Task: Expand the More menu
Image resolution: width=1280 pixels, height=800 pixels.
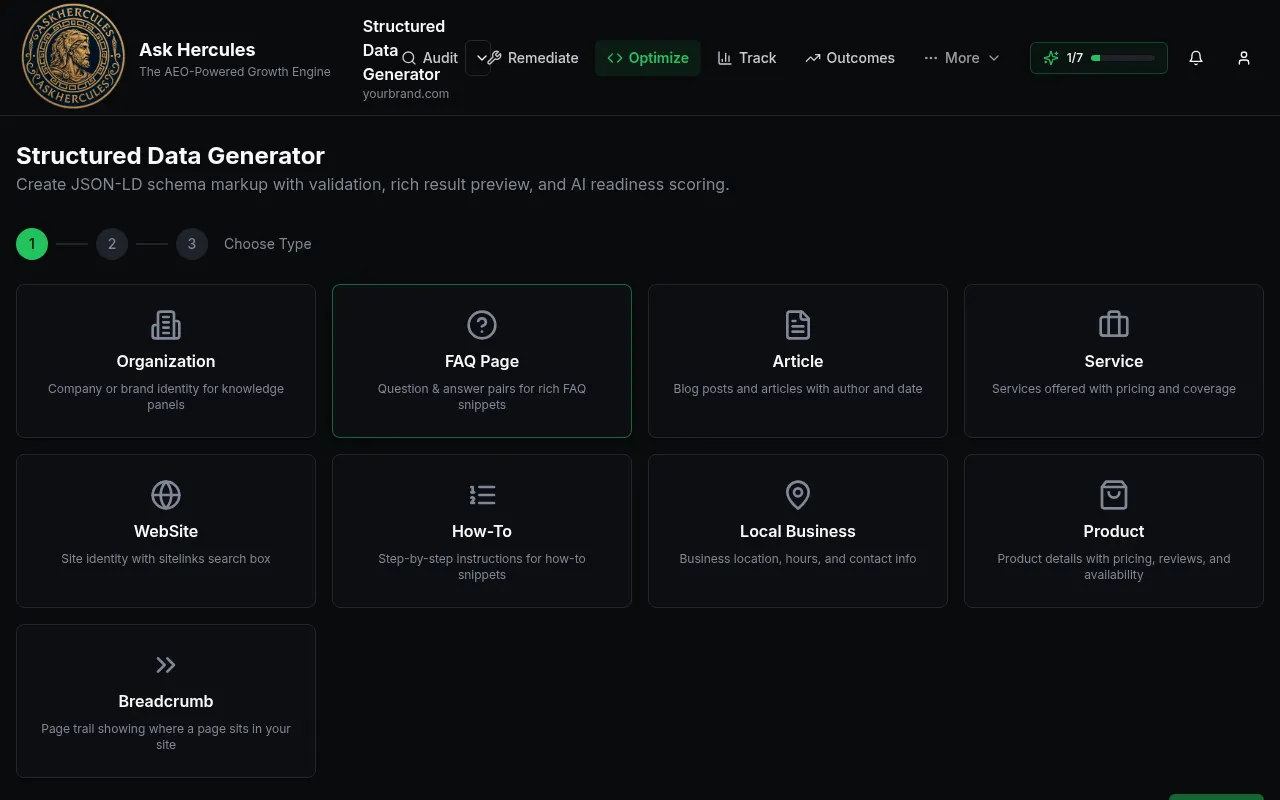Action: [962, 58]
